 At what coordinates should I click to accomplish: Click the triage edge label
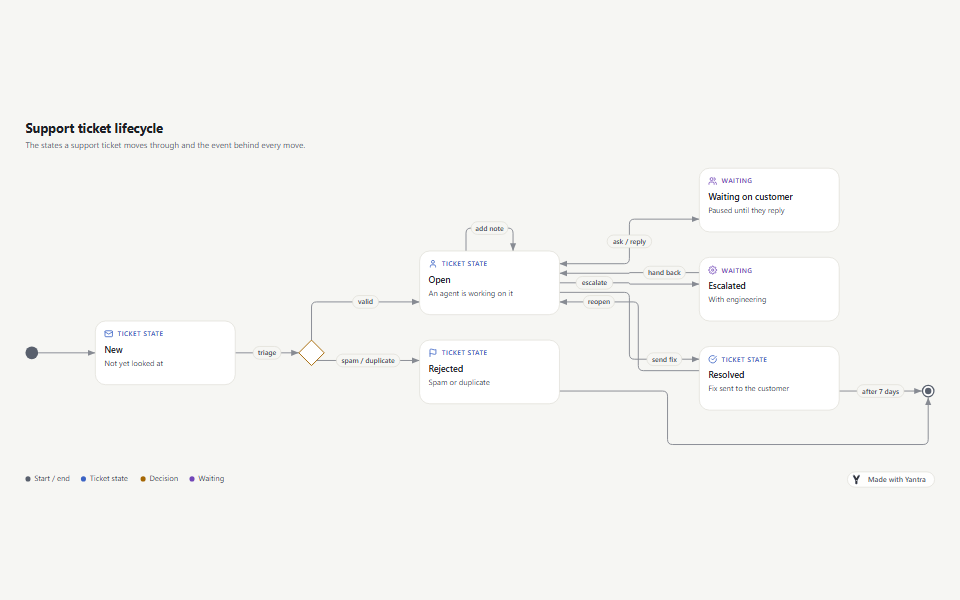pyautogui.click(x=267, y=353)
